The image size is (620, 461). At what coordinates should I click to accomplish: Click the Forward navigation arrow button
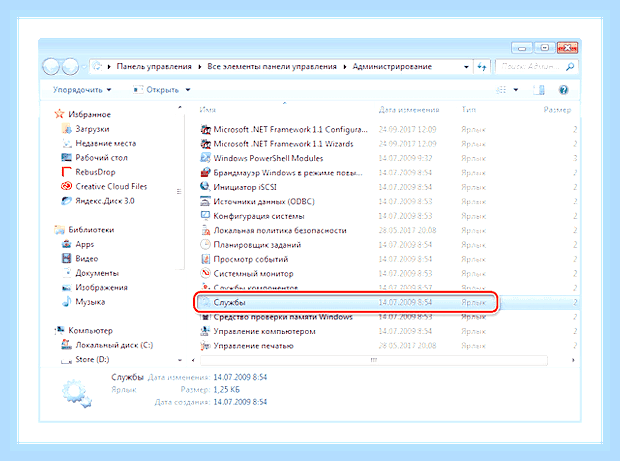[70, 66]
